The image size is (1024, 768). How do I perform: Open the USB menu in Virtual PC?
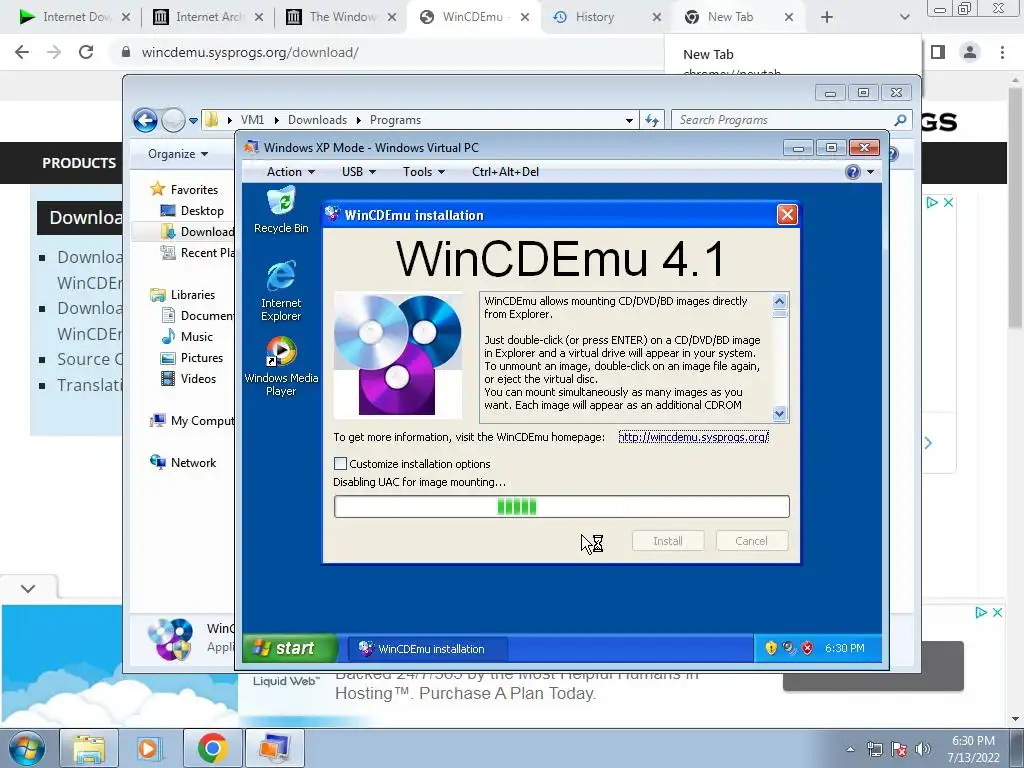(x=359, y=172)
